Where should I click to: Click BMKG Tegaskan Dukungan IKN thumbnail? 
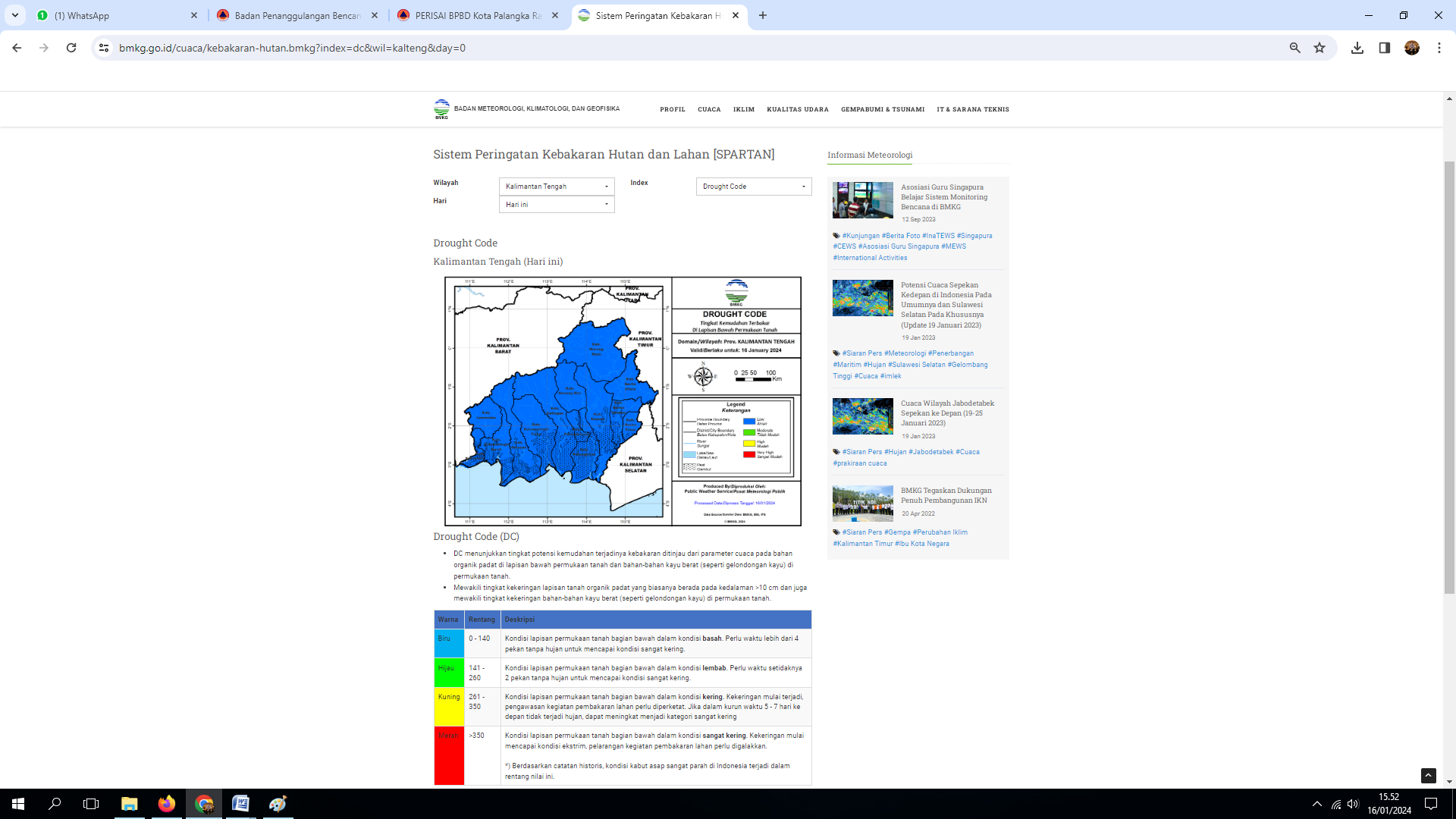[863, 504]
